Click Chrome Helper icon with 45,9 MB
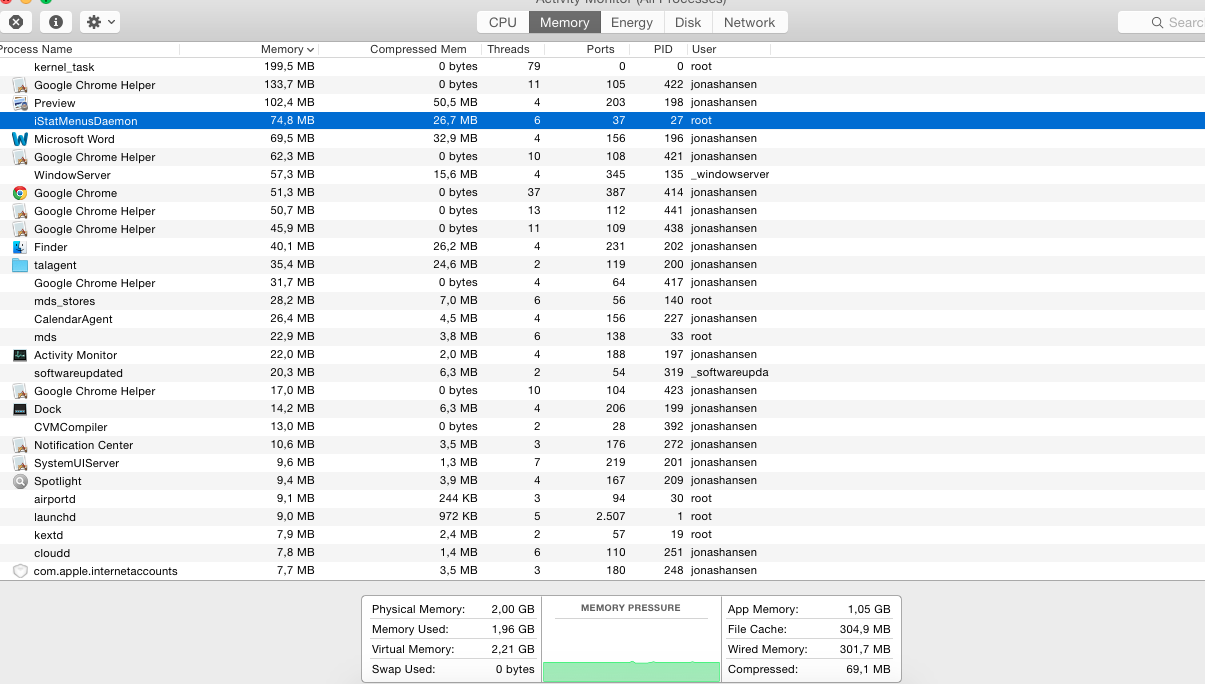This screenshot has height=684, width=1205. tap(20, 229)
